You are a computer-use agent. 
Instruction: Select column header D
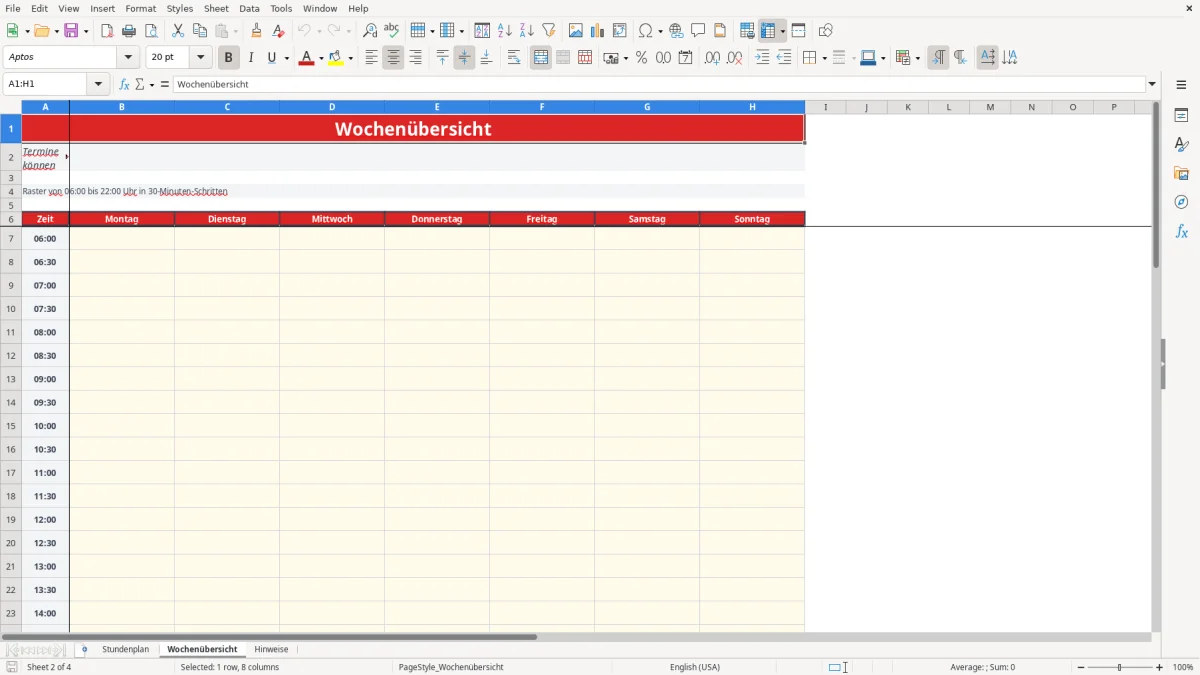(332, 107)
